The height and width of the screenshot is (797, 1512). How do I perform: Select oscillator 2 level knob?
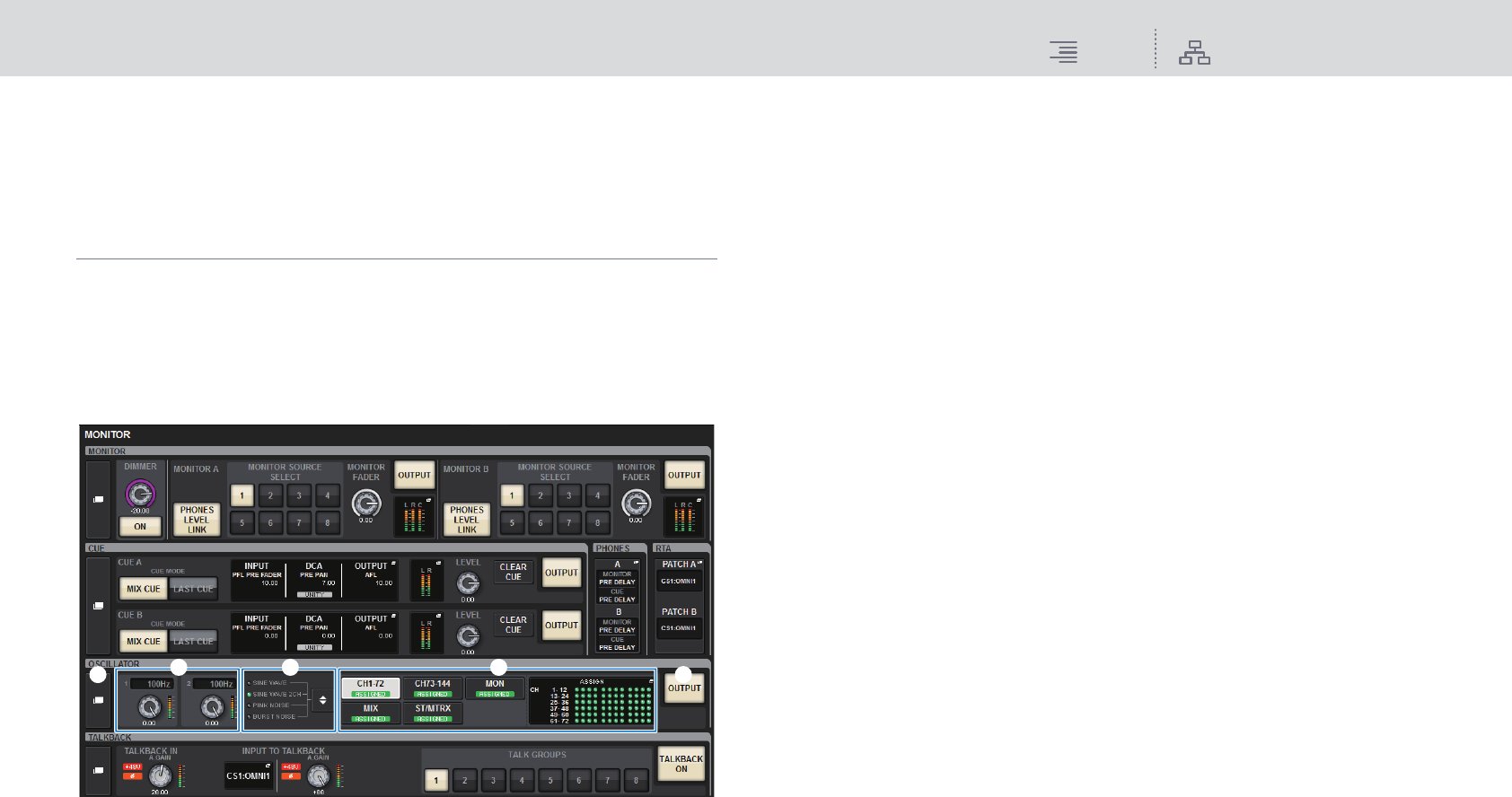tap(212, 708)
